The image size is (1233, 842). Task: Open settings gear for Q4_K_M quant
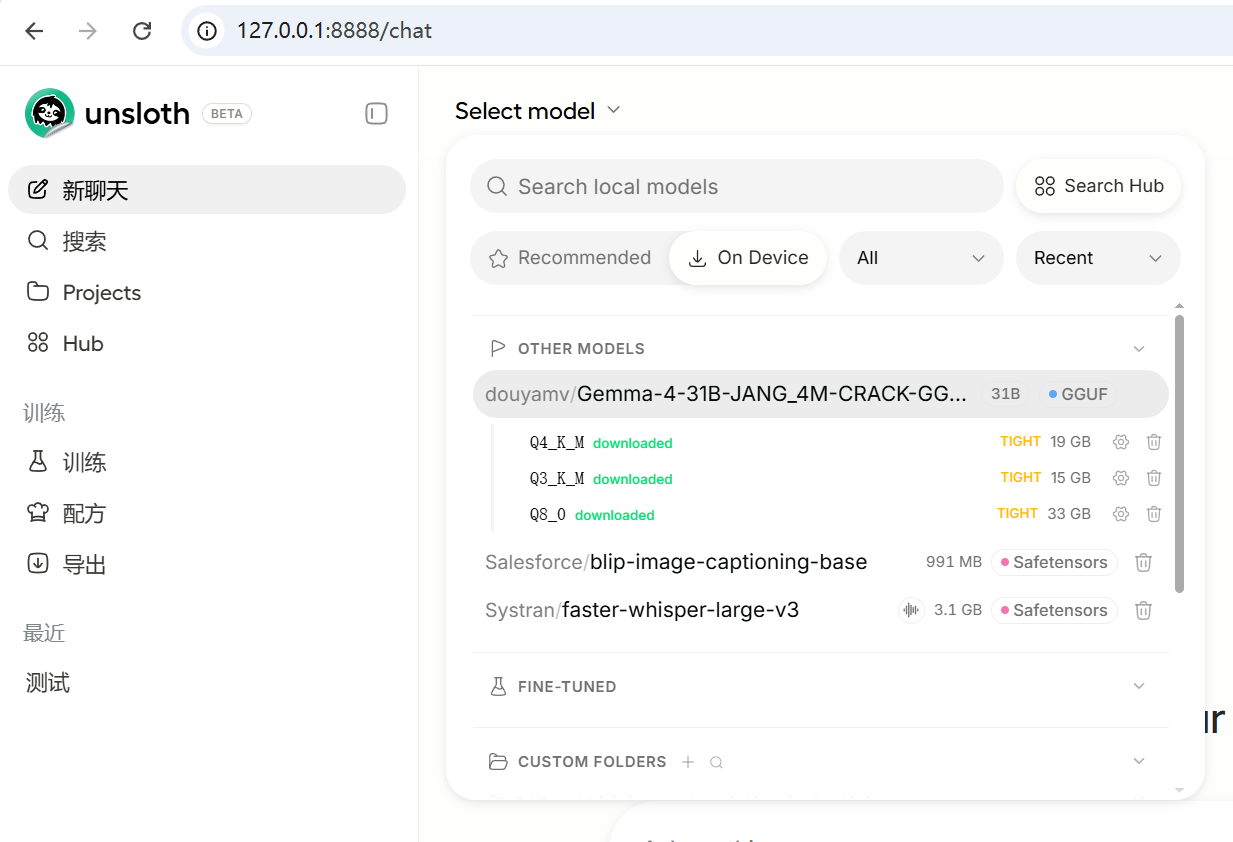(x=1121, y=442)
